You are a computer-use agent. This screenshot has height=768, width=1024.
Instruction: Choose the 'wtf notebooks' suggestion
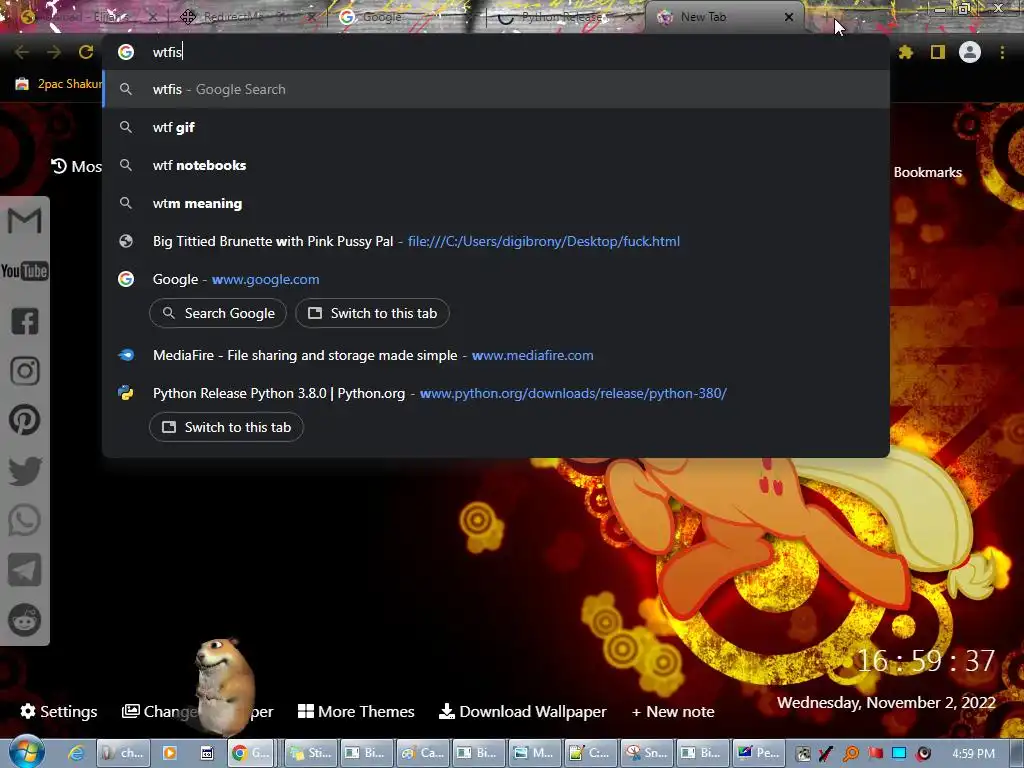(496, 165)
